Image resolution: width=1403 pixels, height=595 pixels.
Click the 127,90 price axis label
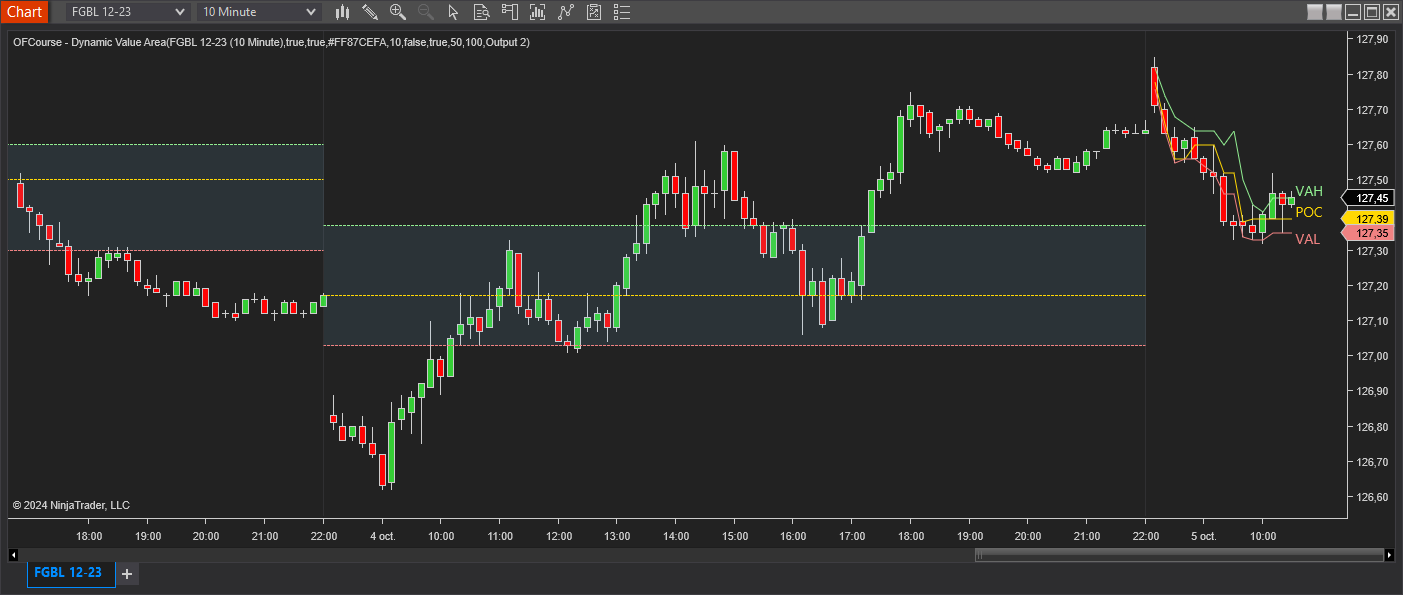tap(1372, 39)
